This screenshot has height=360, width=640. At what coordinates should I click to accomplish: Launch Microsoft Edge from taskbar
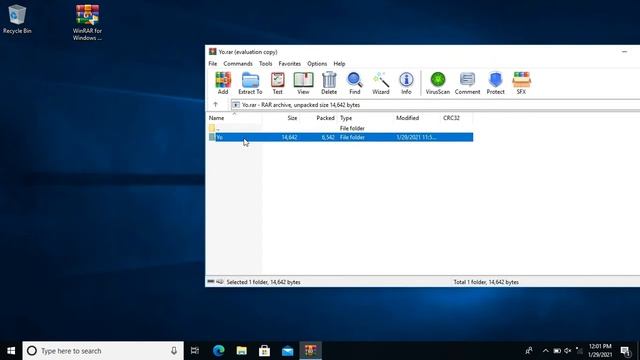point(219,351)
